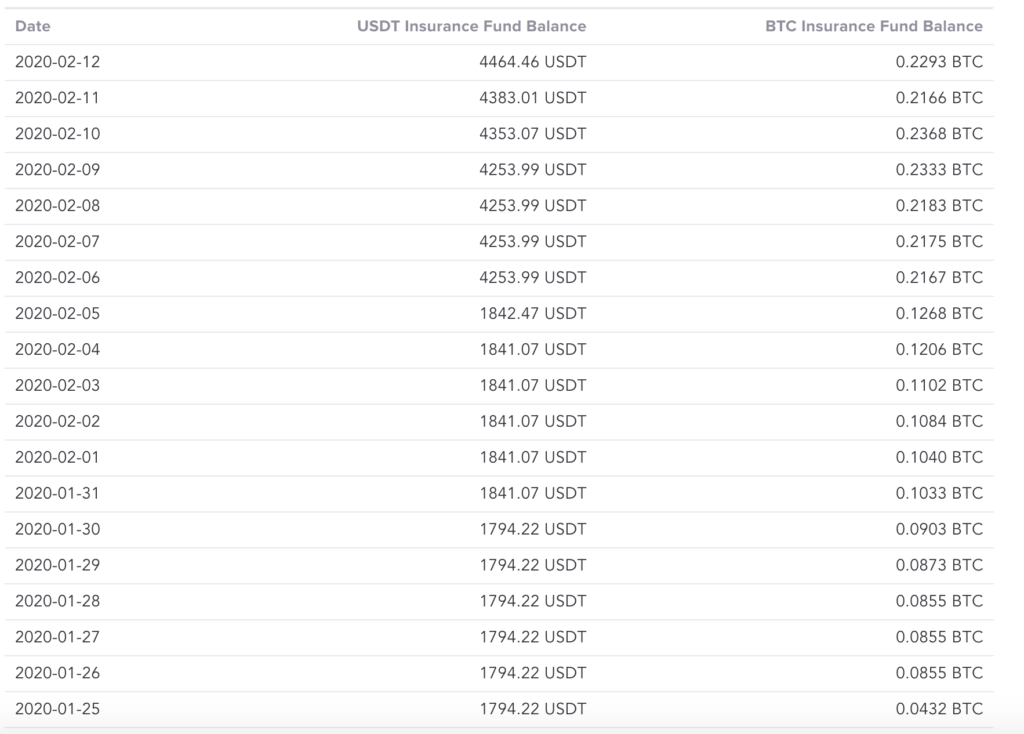Select the 2020-02-08 date cell

[x=57, y=206]
